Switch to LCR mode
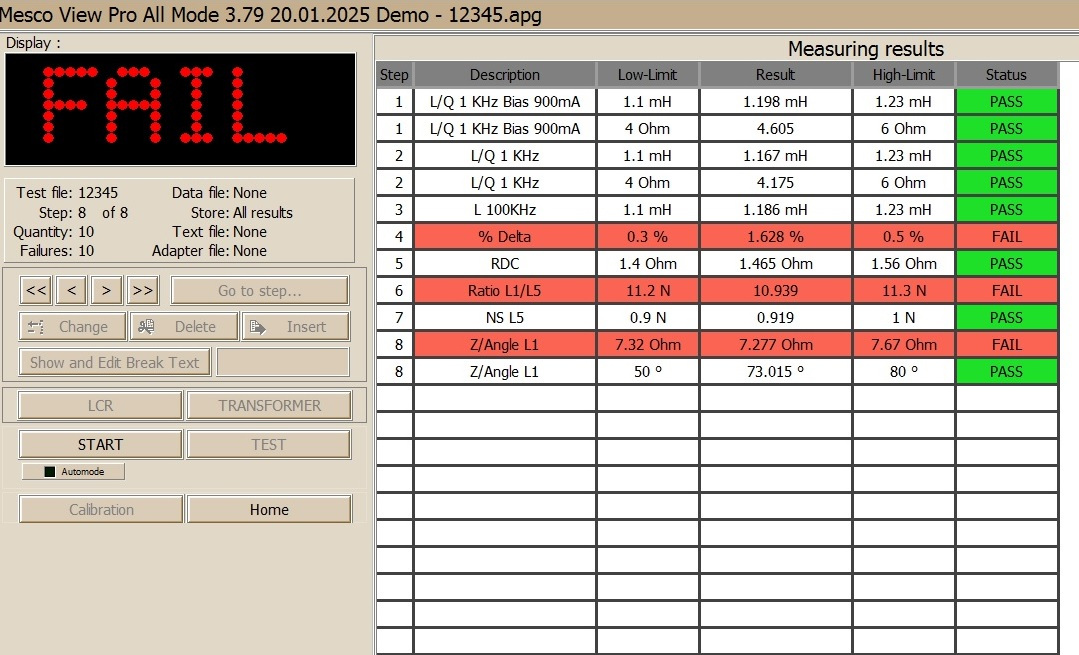Screen dimensions: 1079x655 tap(100, 405)
